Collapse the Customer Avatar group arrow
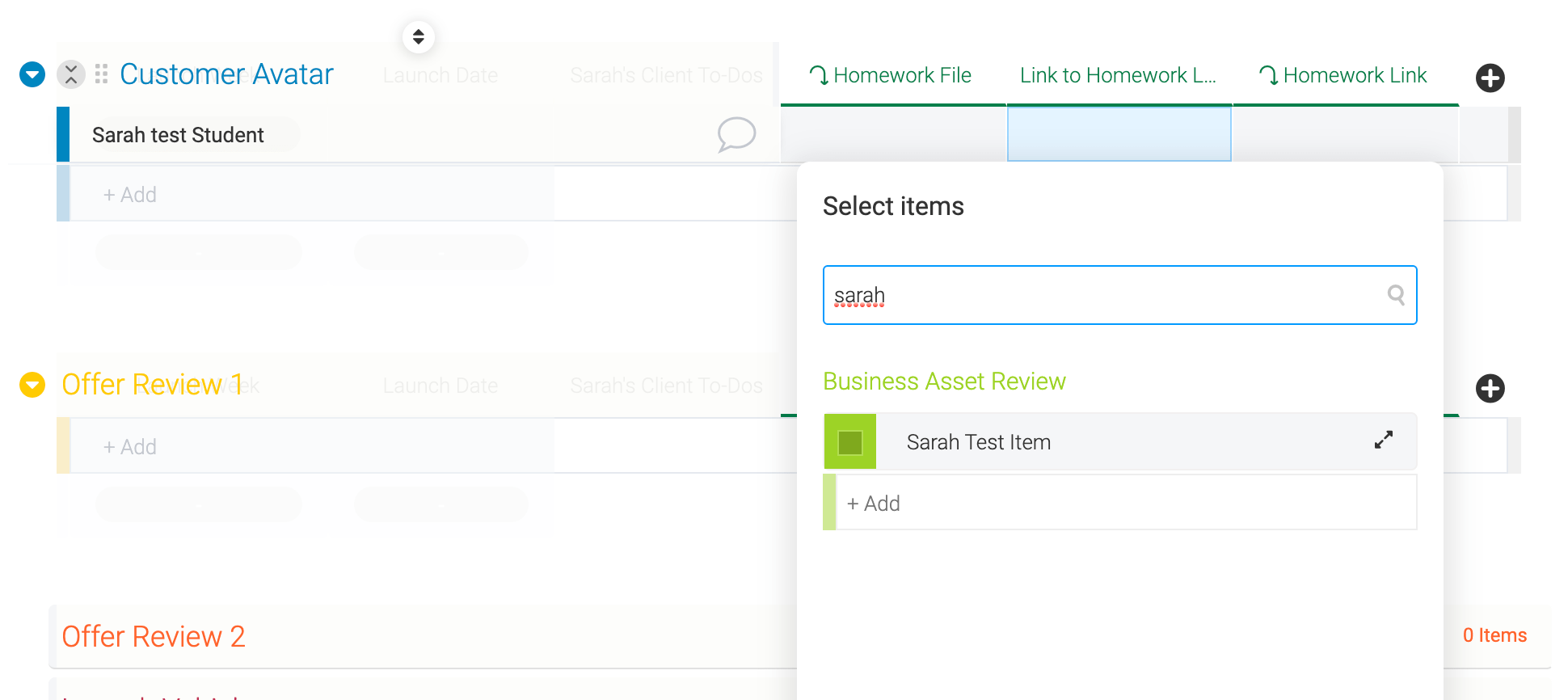This screenshot has width=1568, height=700. pyautogui.click(x=32, y=74)
